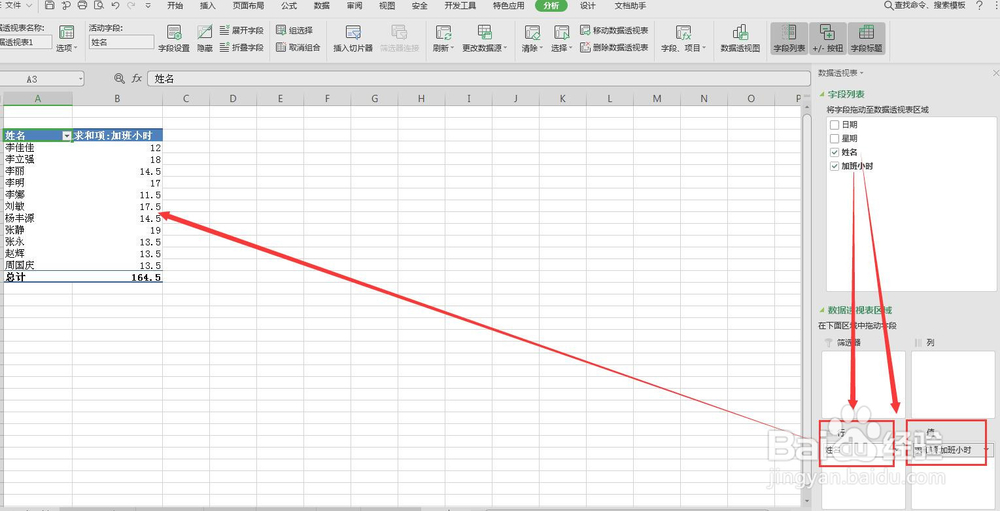Switch to the 审阅 tab

click(x=355, y=6)
